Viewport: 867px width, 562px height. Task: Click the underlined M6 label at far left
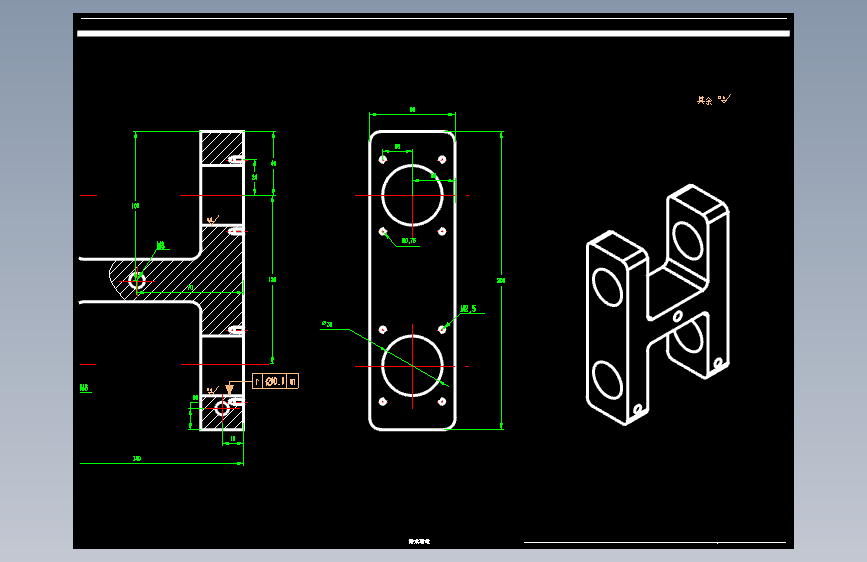[85, 388]
